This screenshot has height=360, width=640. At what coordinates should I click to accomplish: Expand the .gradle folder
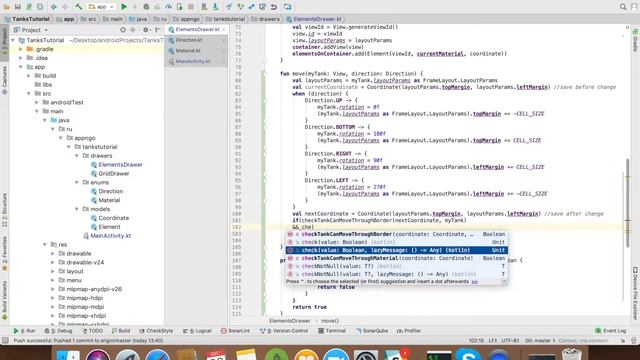pyautogui.click(x=21, y=49)
